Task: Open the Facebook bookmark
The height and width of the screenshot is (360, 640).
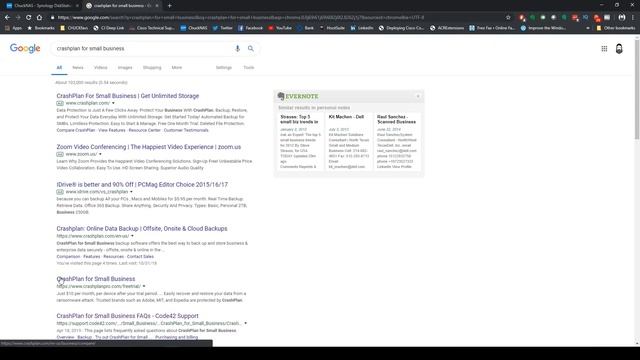Action: 250,28
